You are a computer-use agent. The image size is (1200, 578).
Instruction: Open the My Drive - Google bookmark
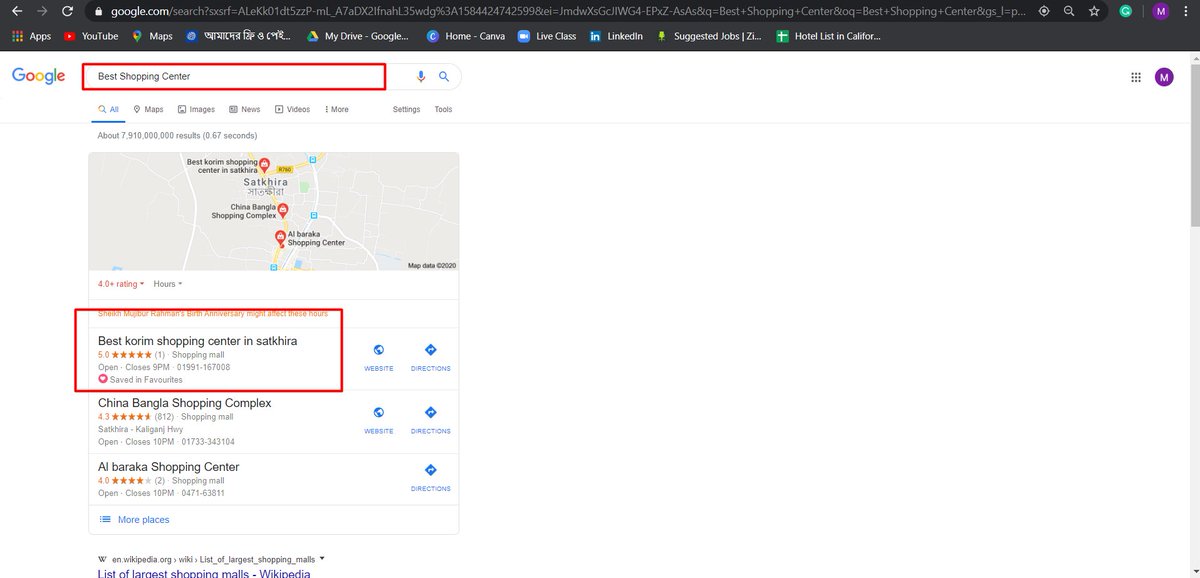[357, 36]
